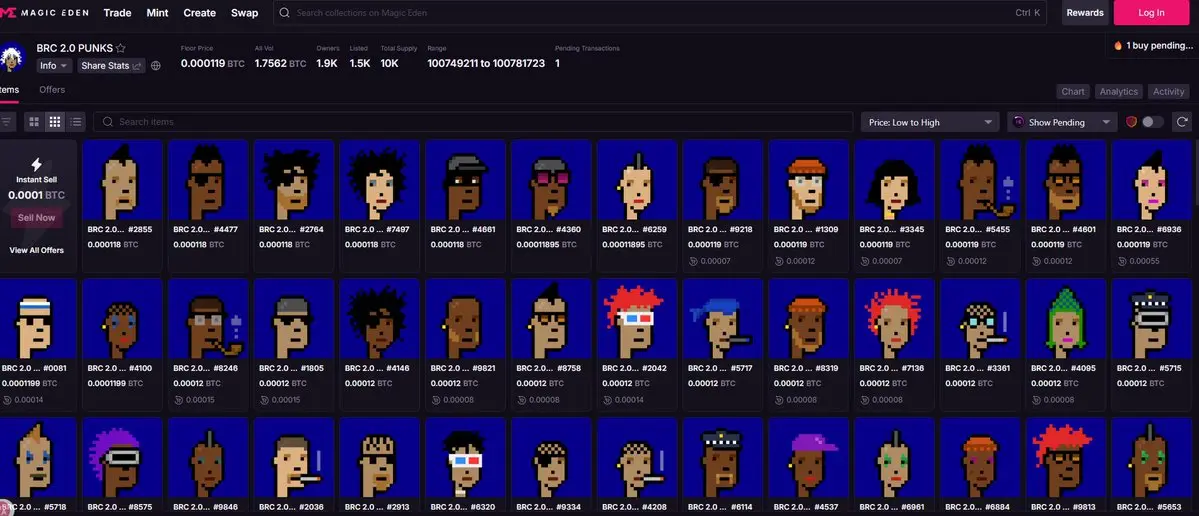The height and width of the screenshot is (516, 1199).
Task: Click the globe website icon
Action: point(156,66)
